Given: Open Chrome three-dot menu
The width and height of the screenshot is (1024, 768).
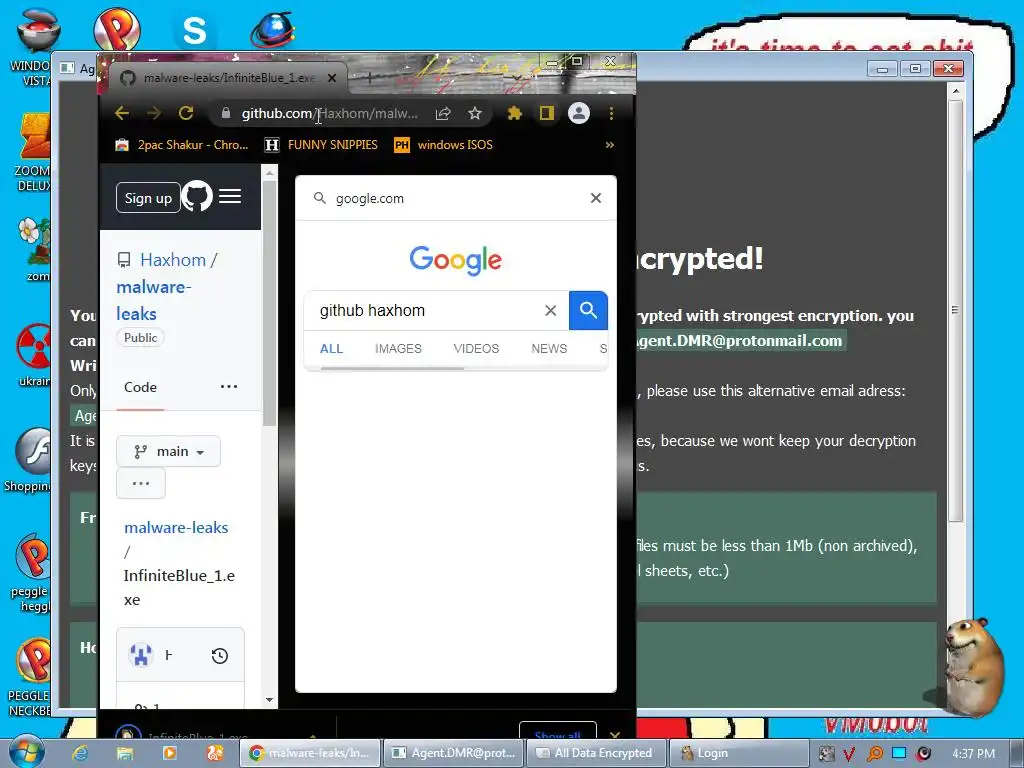Looking at the screenshot, I should coord(611,114).
